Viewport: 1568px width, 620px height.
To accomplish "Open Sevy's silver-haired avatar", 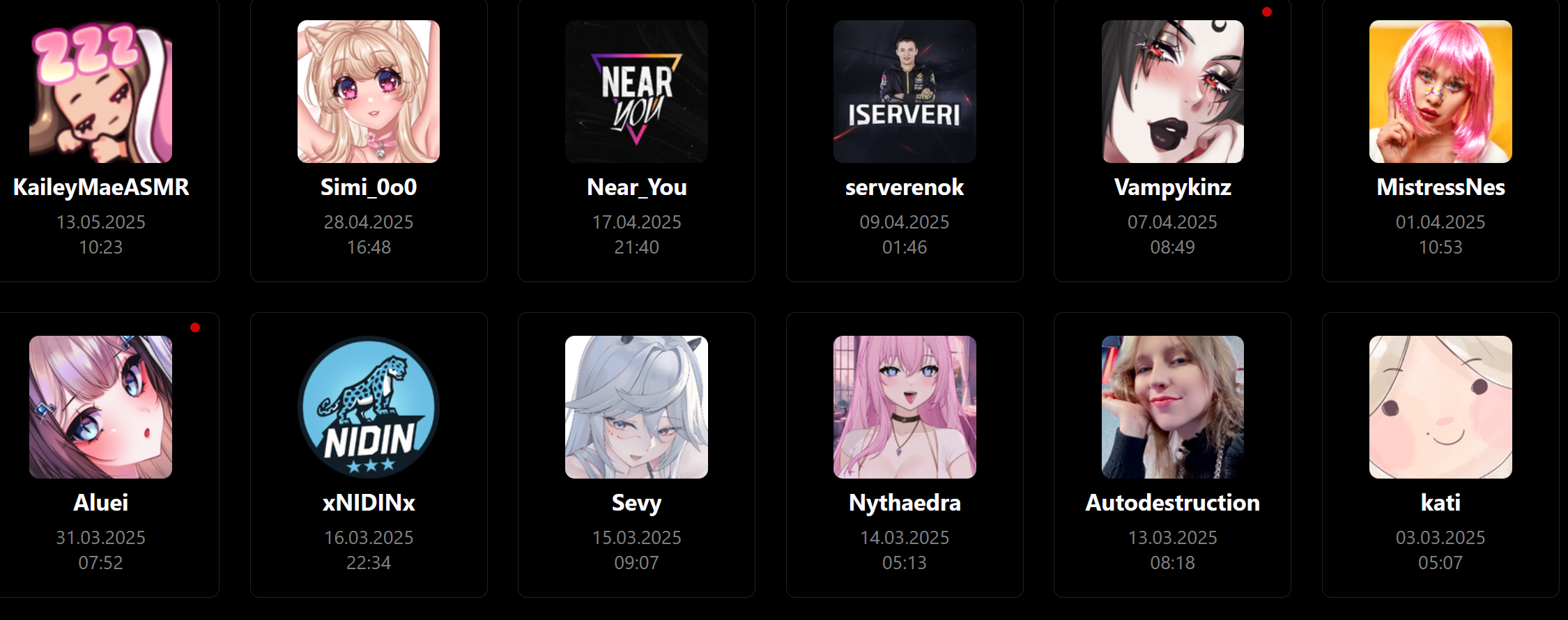I will [636, 407].
